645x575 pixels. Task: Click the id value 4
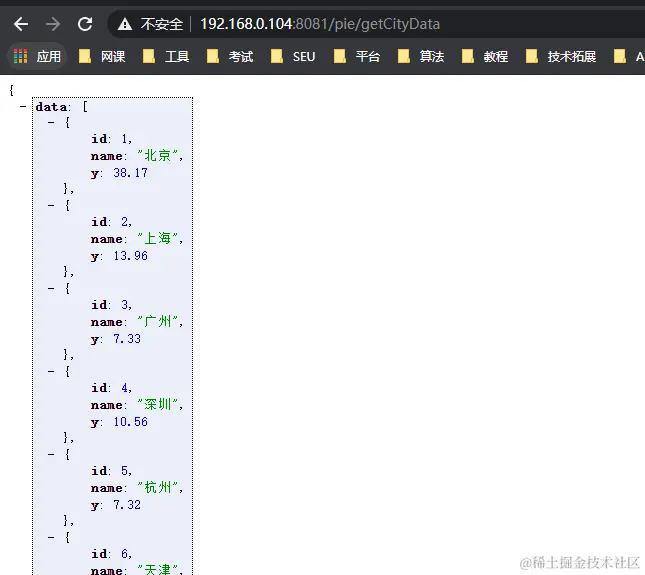point(124,388)
